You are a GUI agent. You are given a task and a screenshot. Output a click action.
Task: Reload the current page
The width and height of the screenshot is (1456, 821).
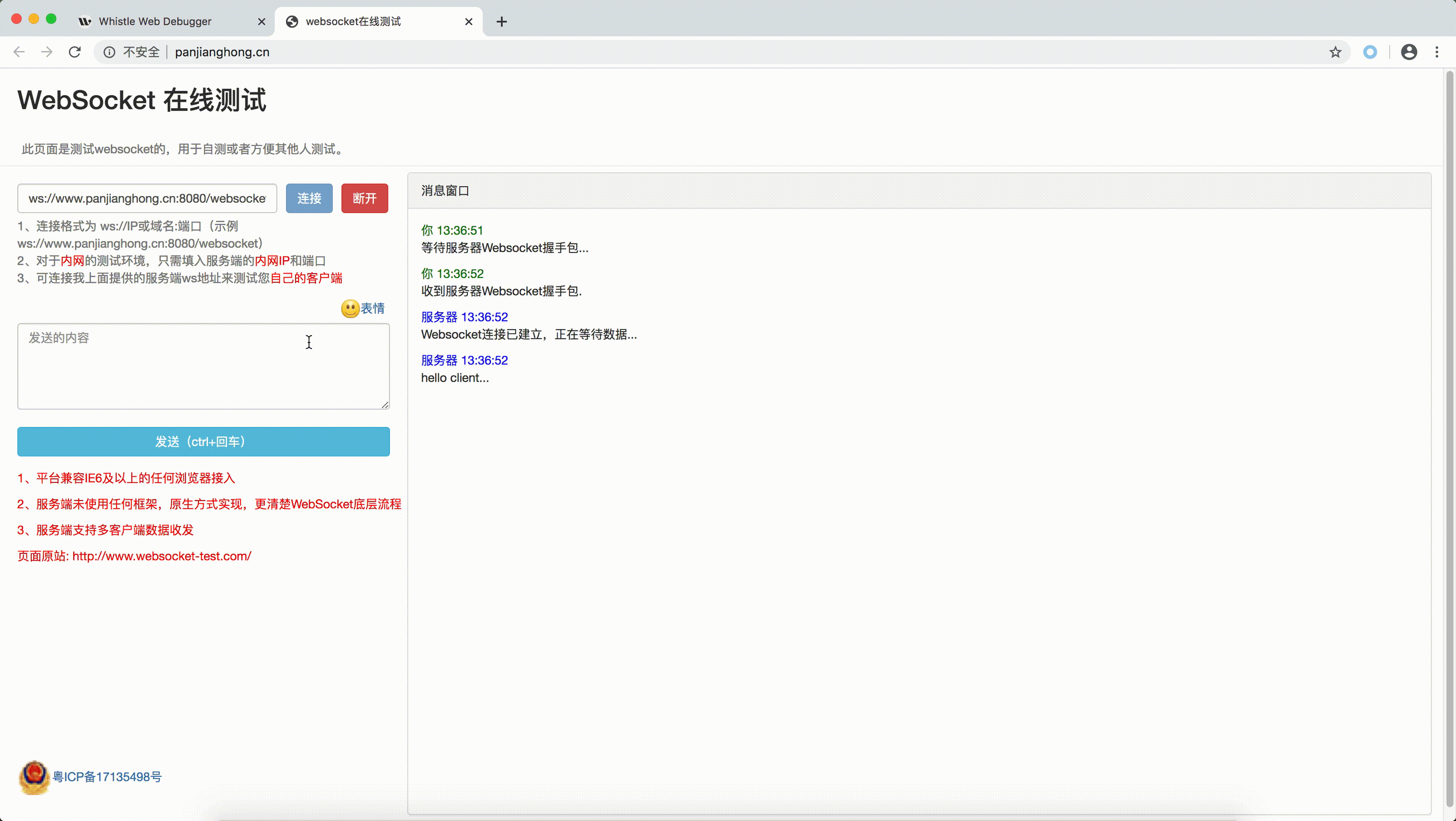point(75,52)
